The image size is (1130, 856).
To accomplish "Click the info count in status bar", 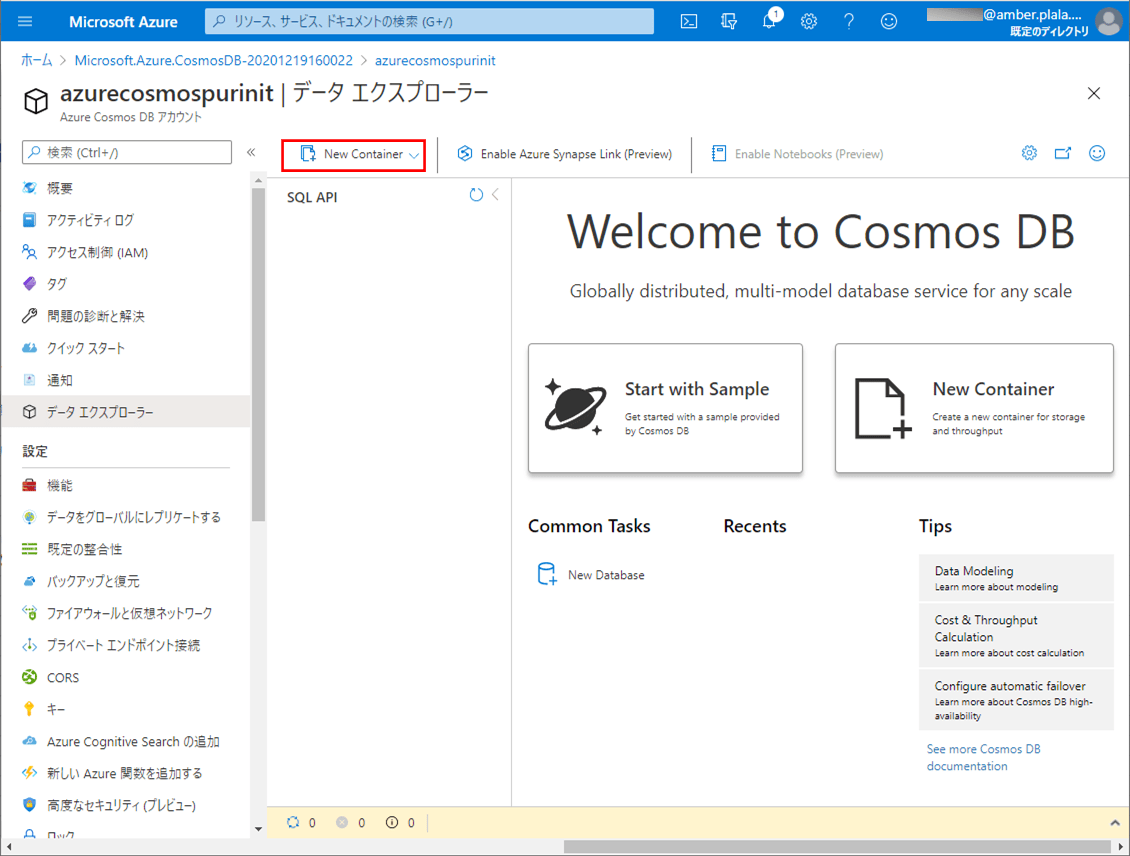I will coord(400,822).
